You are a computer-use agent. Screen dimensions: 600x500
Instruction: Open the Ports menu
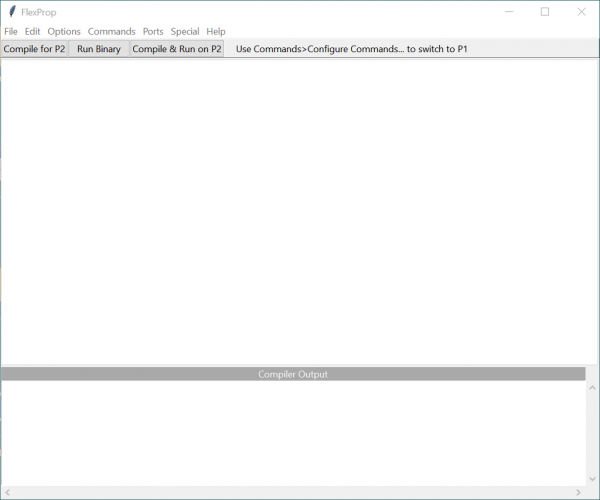(x=153, y=31)
